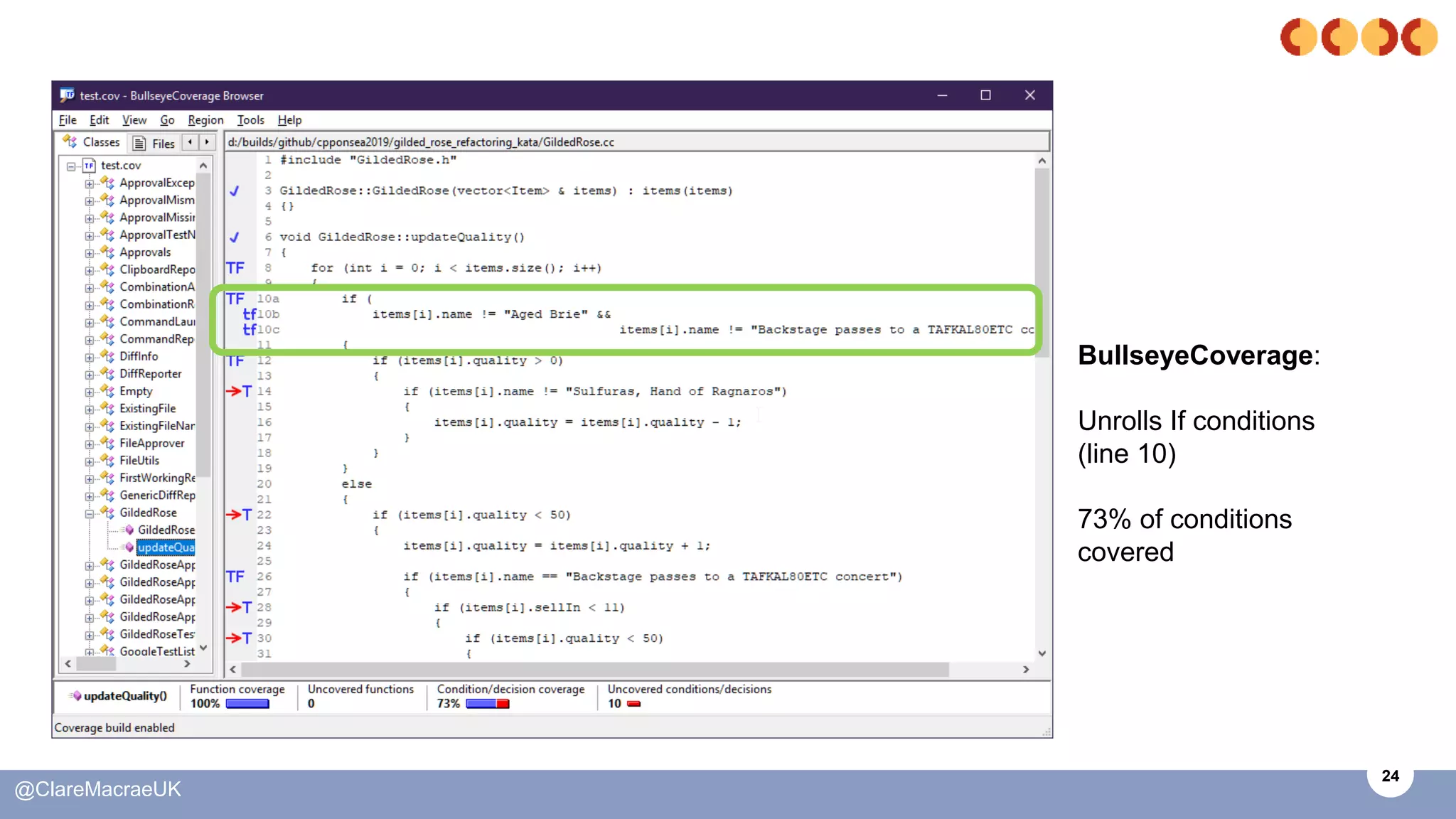Image resolution: width=1456 pixels, height=819 pixels.
Task: Click the arrow T marker on line 14
Action: [239, 391]
